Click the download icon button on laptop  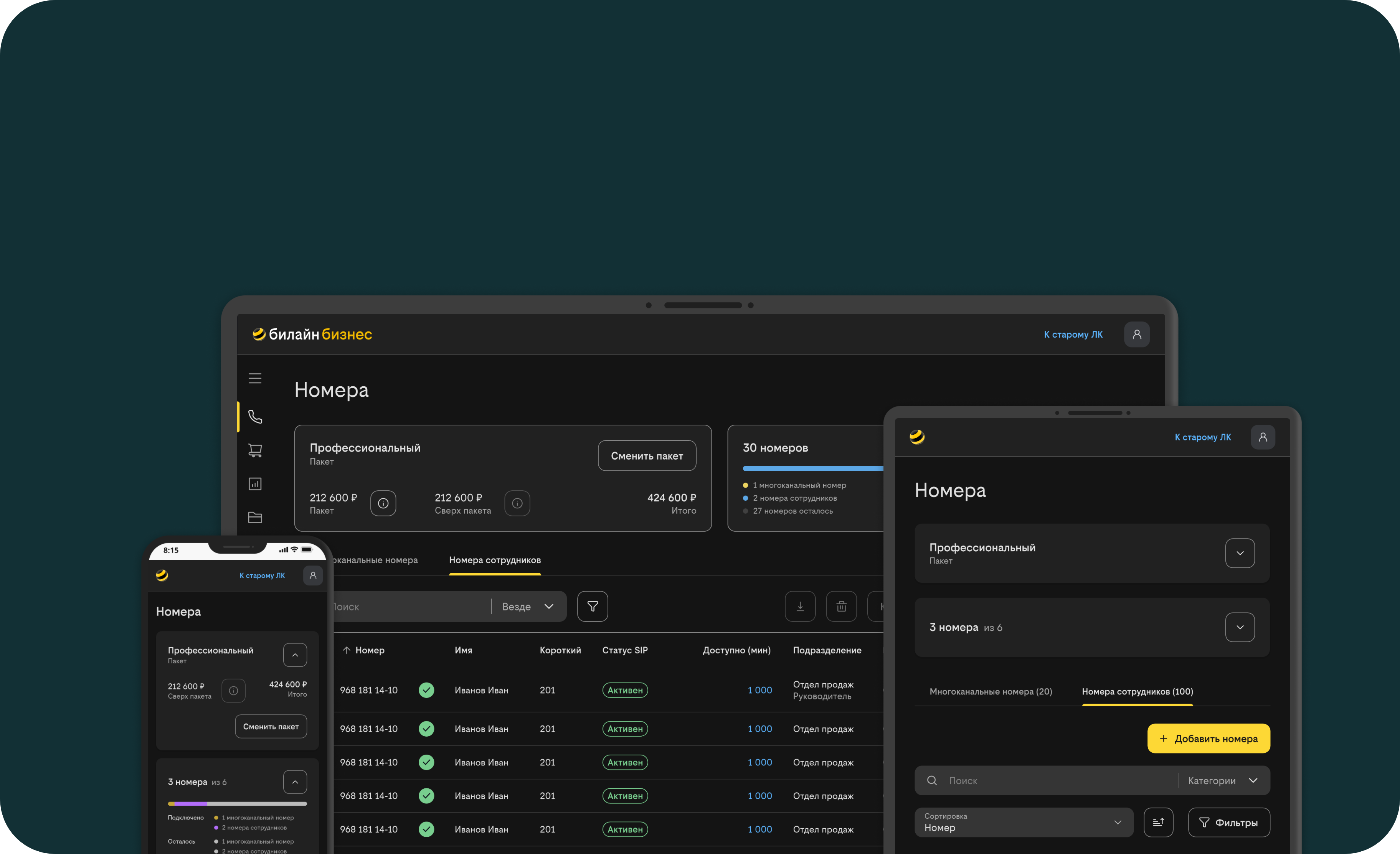click(x=800, y=607)
